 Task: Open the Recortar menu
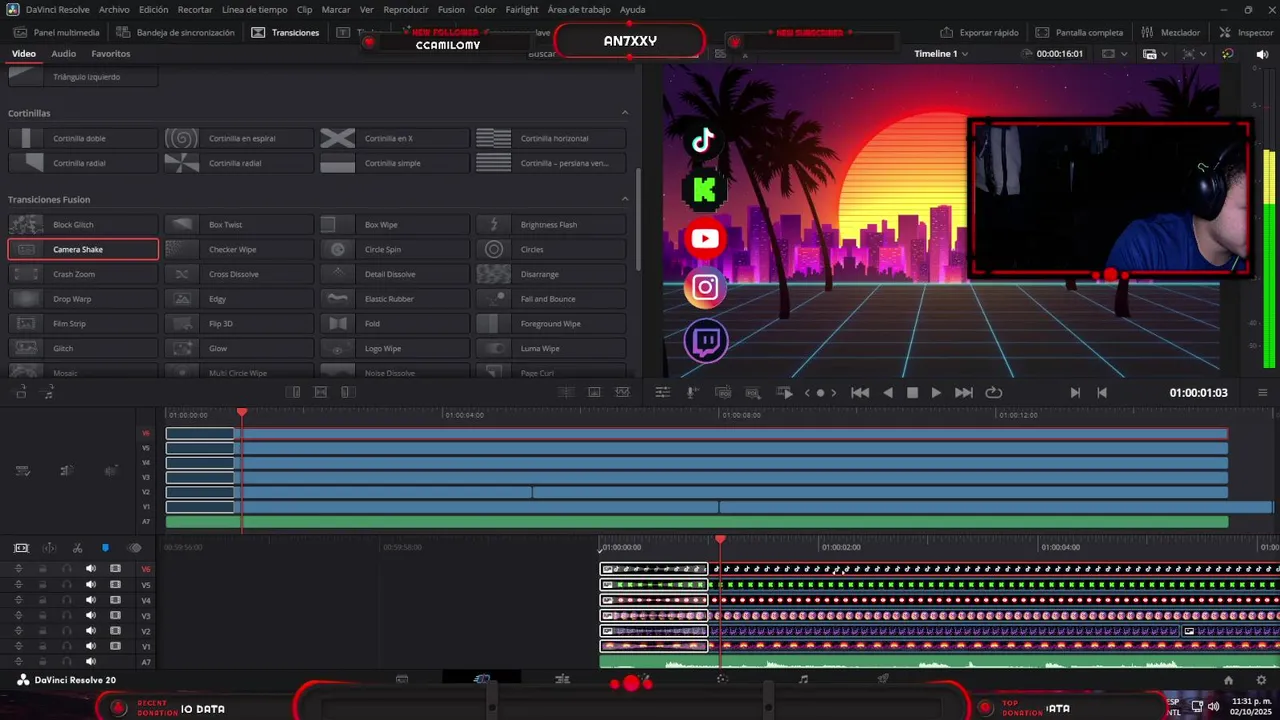click(195, 9)
